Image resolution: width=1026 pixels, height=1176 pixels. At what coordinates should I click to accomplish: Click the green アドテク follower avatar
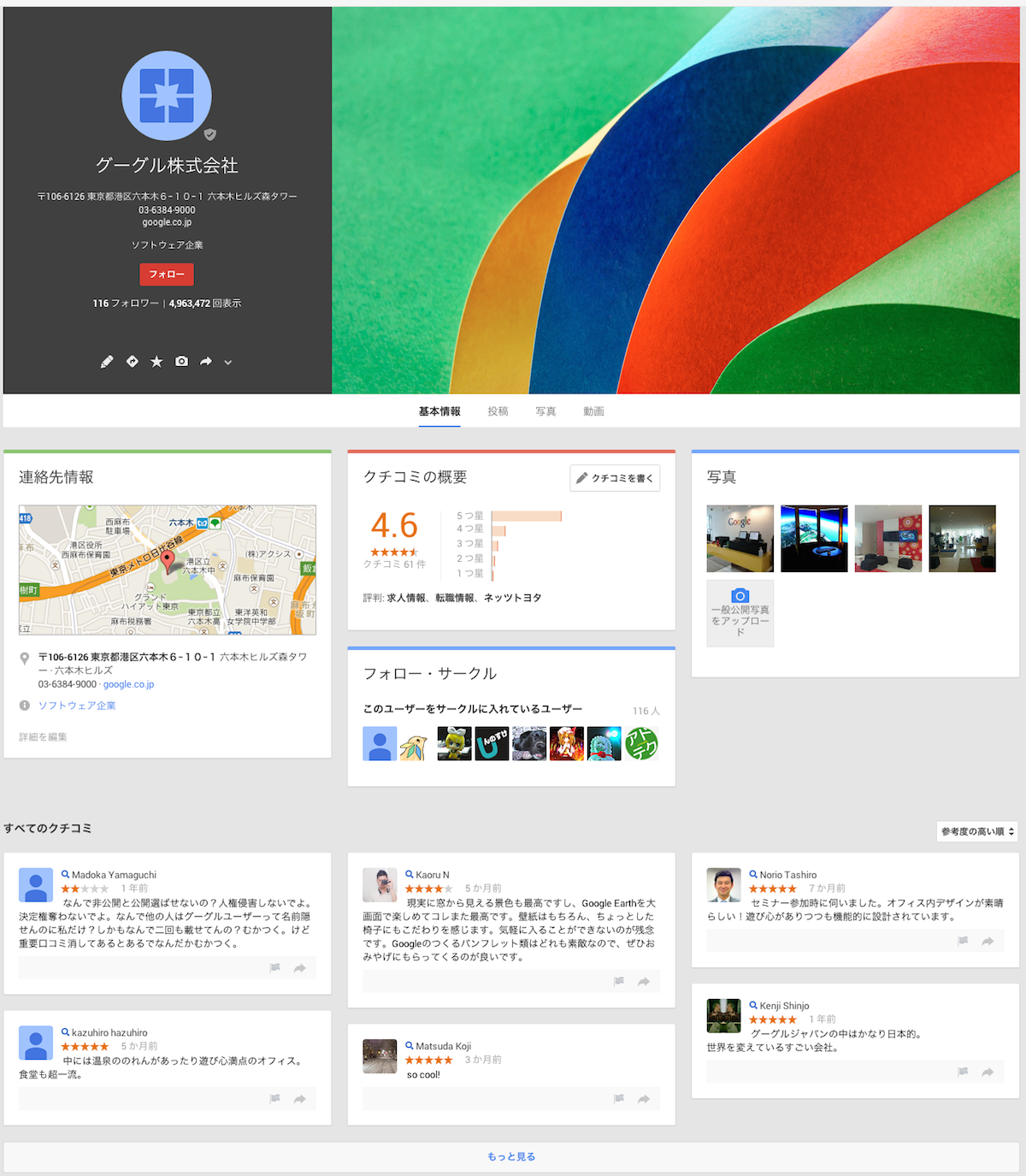point(641,743)
